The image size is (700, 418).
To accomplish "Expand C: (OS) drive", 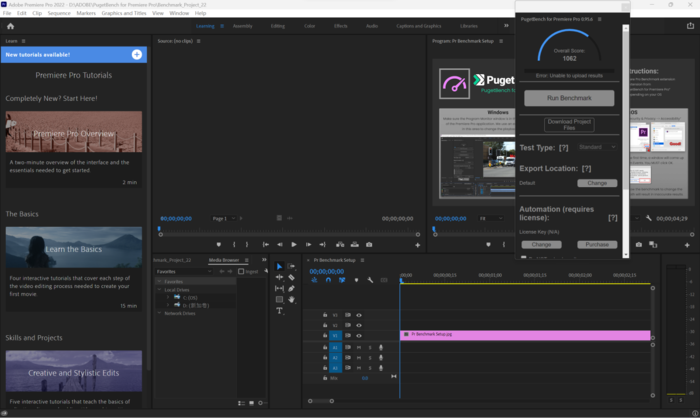I will click(x=168, y=297).
